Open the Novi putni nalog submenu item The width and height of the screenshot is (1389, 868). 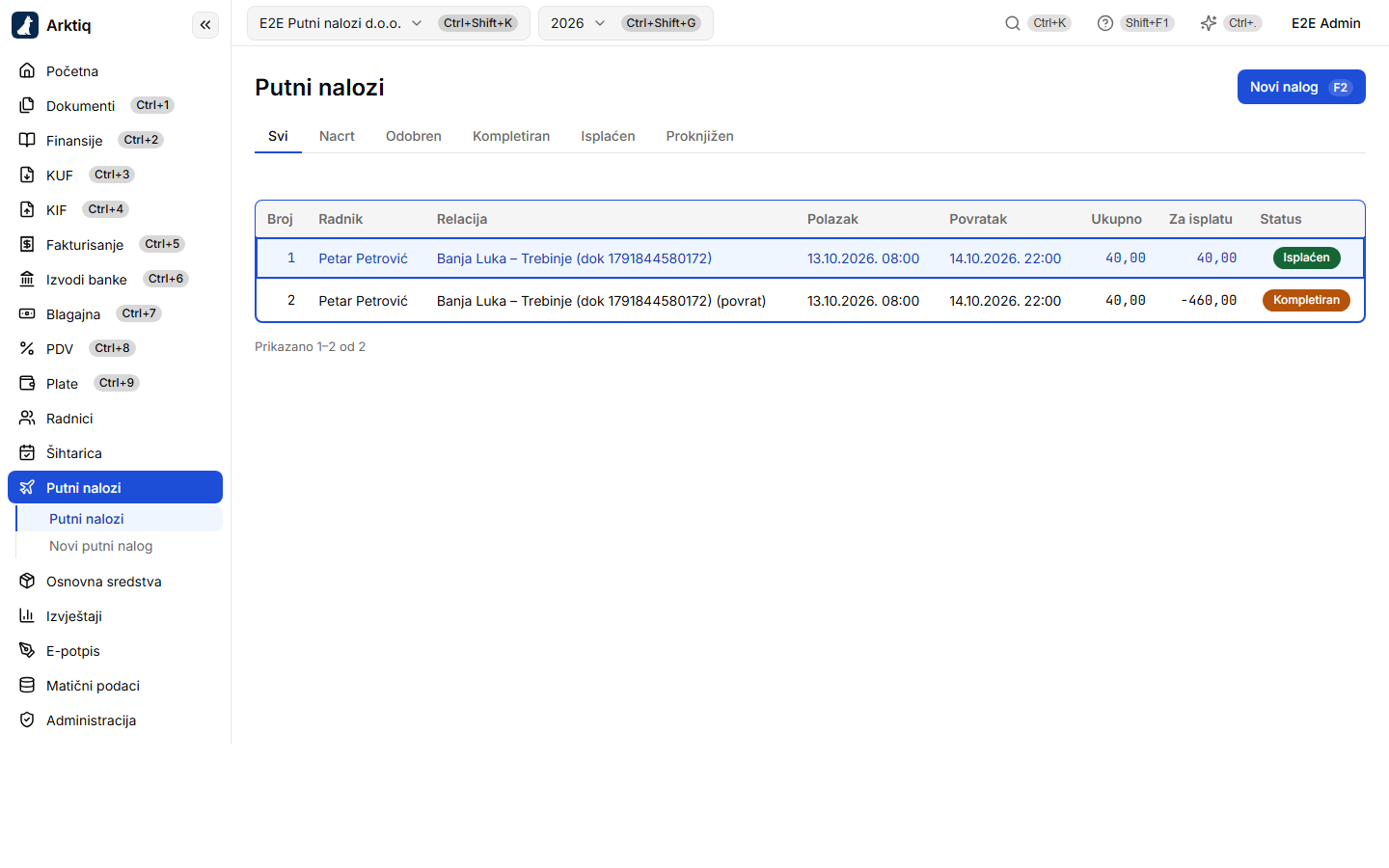[120, 546]
